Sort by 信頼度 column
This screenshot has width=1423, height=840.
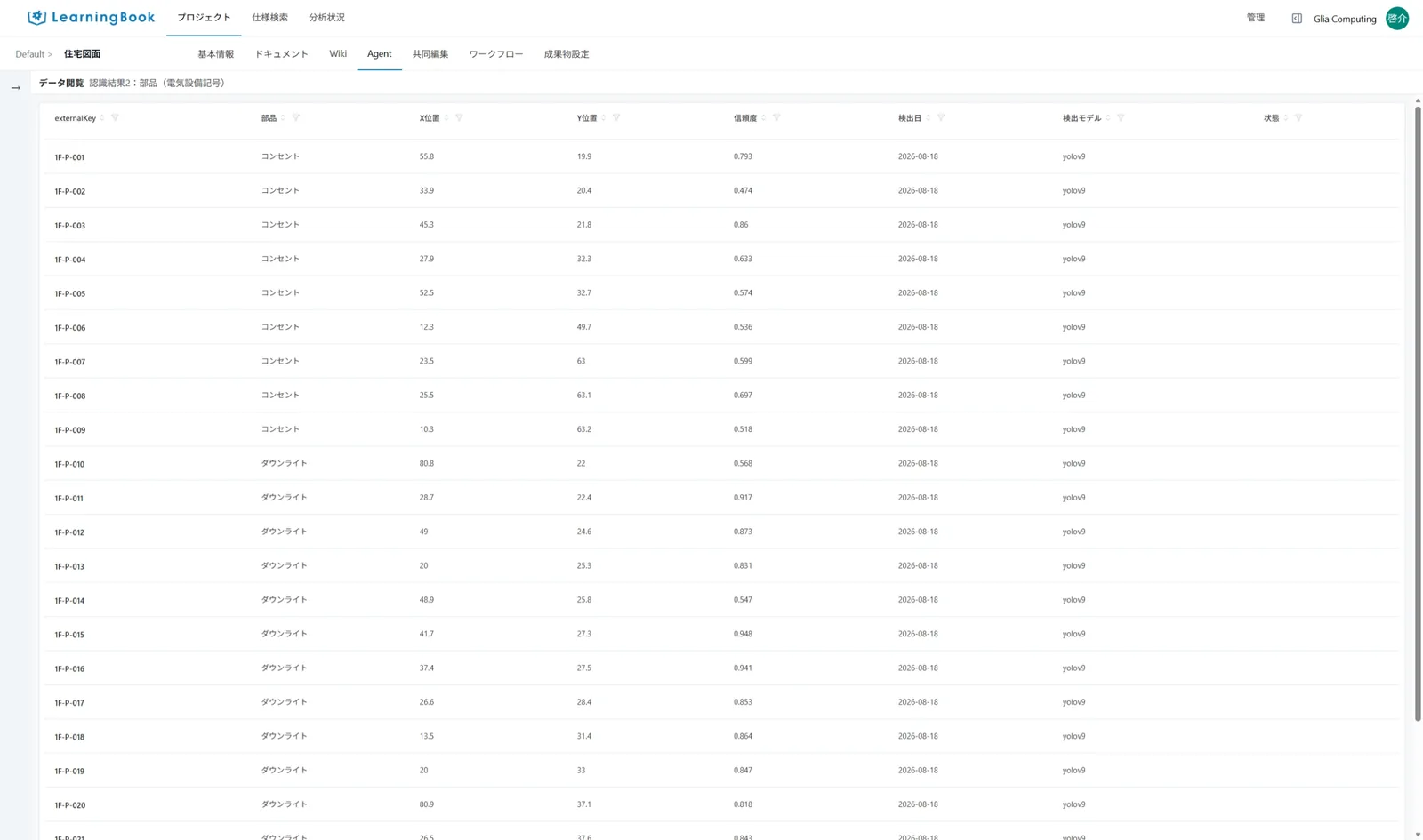pos(764,118)
